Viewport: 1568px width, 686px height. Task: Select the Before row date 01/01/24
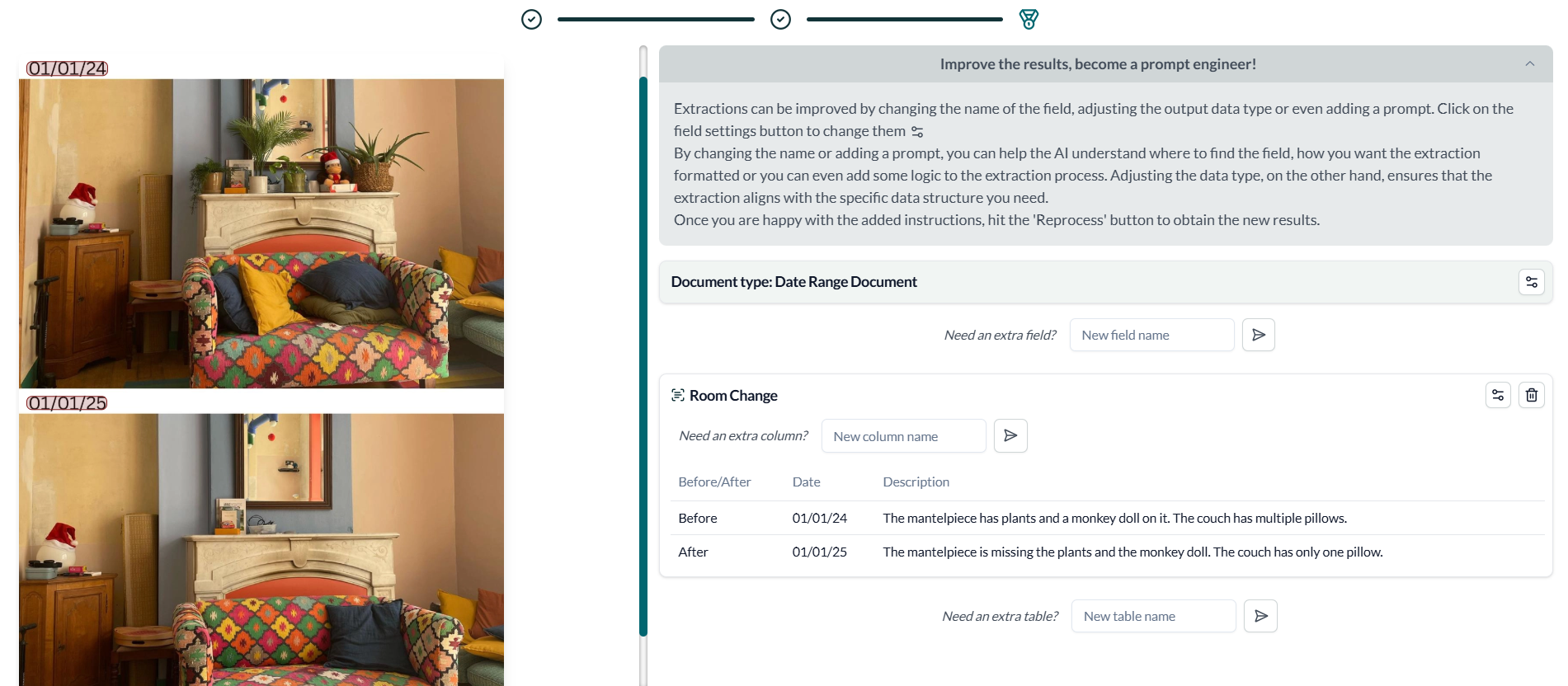click(x=819, y=519)
